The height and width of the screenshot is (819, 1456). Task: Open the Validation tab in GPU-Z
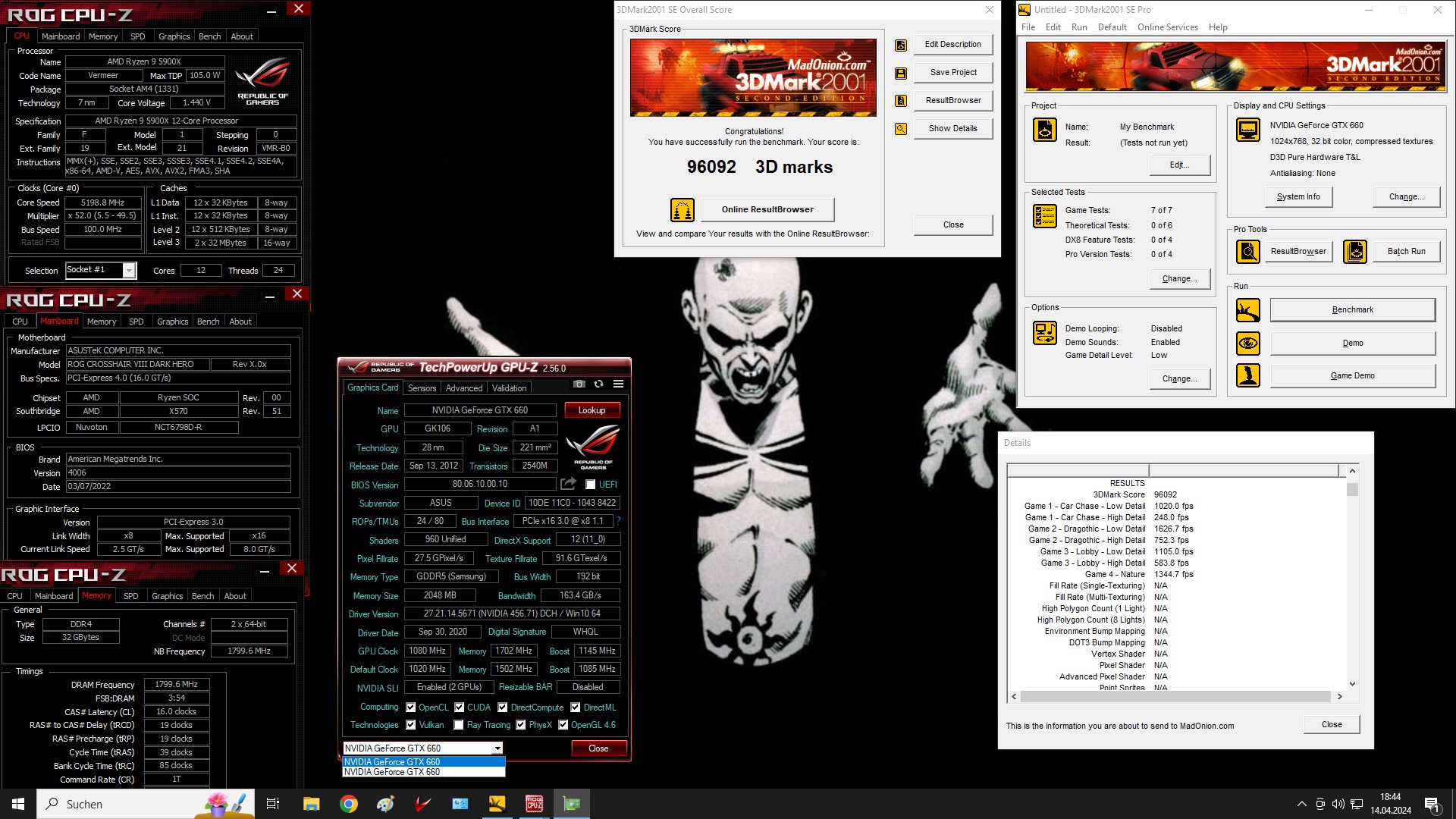pyautogui.click(x=510, y=388)
